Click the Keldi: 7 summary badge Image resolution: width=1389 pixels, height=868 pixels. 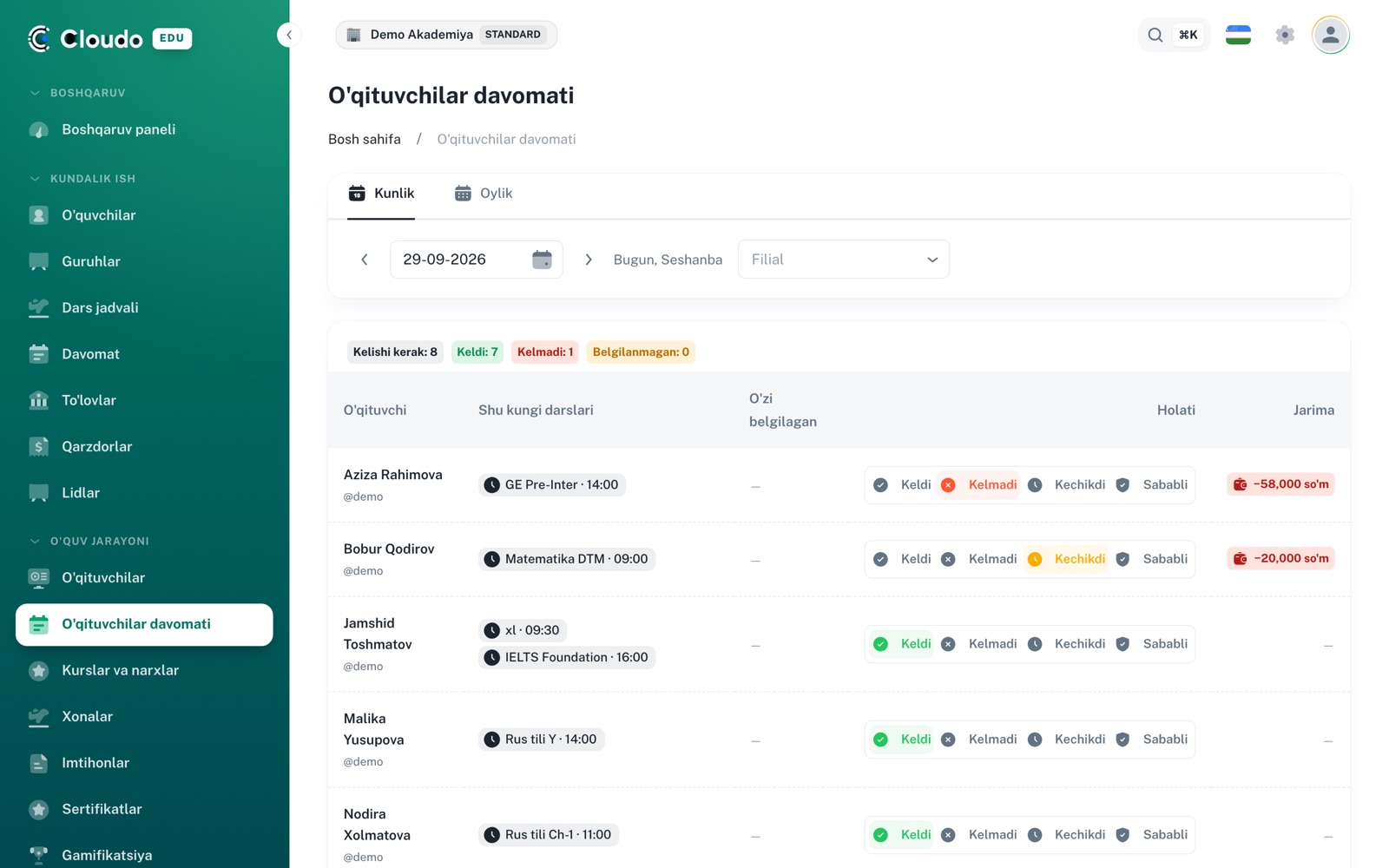click(477, 352)
